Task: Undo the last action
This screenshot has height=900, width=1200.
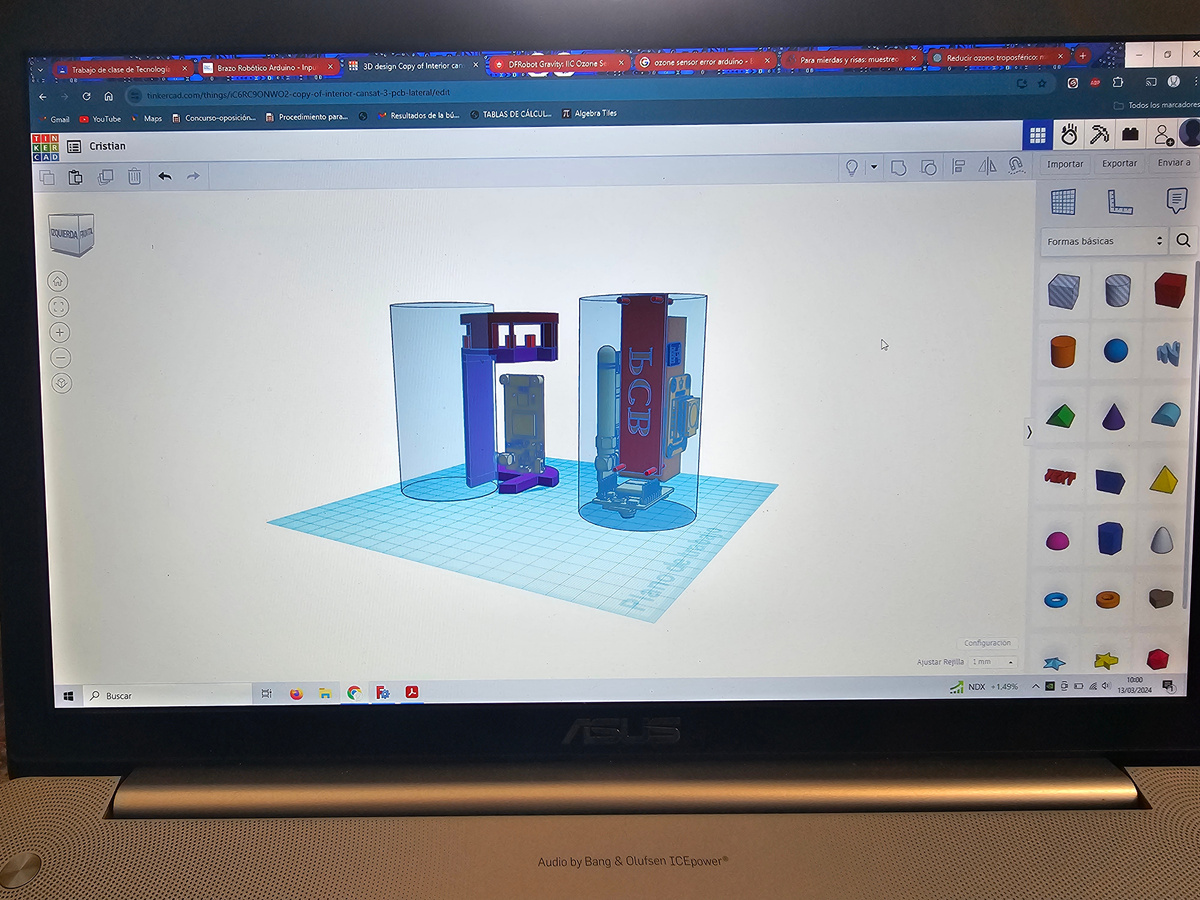Action: tap(164, 176)
